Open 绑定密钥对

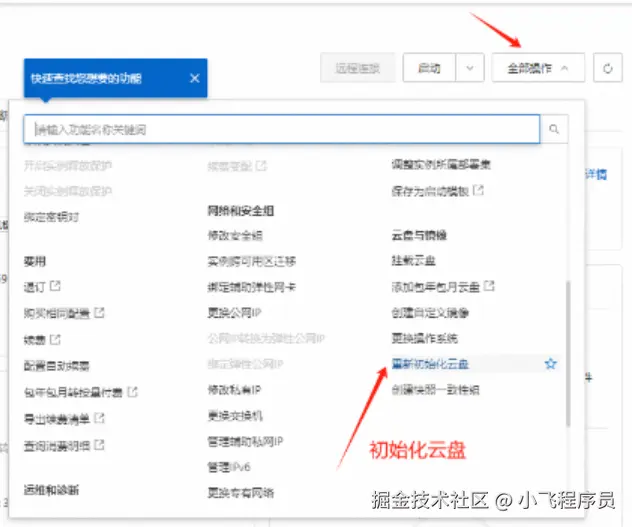[51, 217]
